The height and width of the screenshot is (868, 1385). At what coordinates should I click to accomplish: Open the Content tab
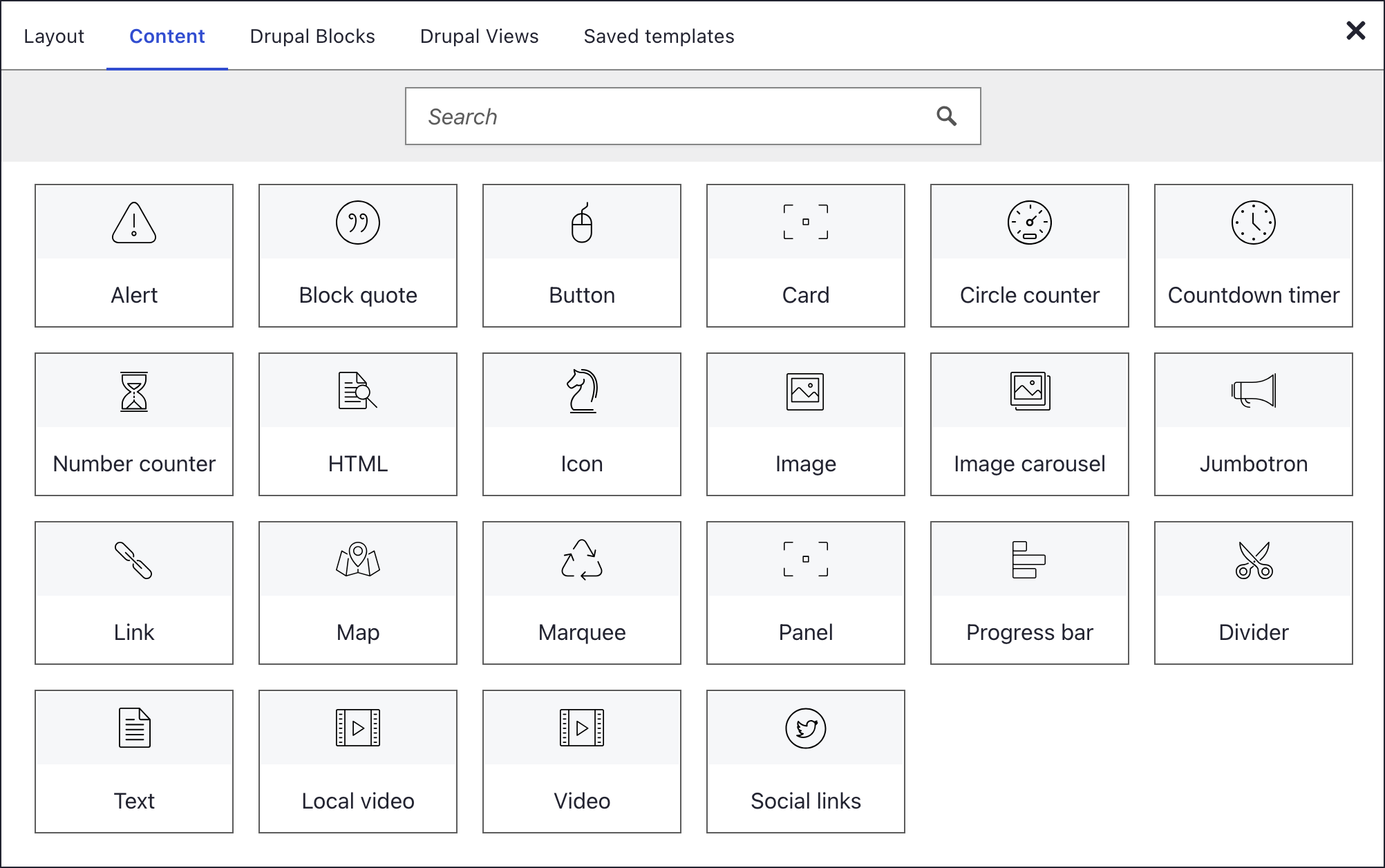click(x=167, y=36)
